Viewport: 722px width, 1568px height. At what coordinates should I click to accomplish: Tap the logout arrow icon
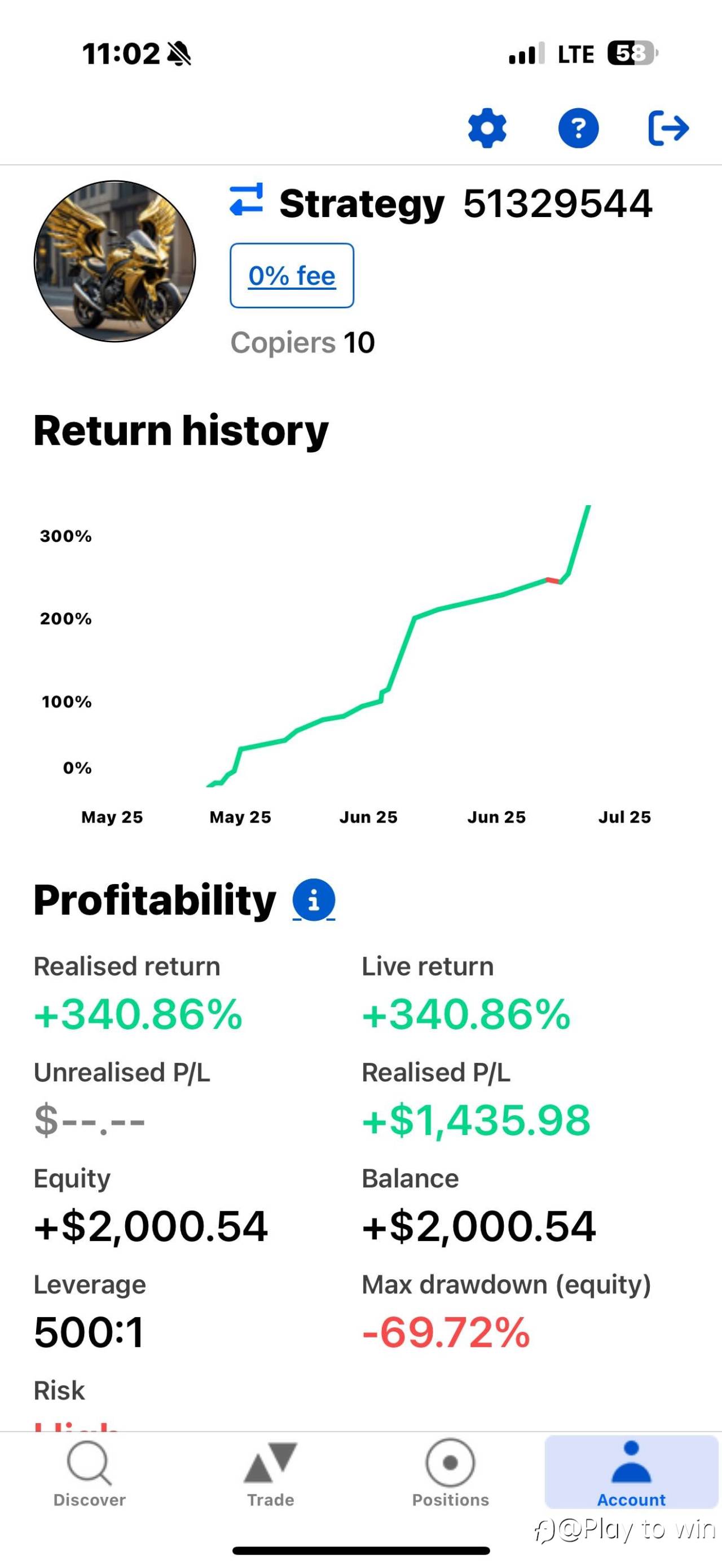click(x=668, y=128)
